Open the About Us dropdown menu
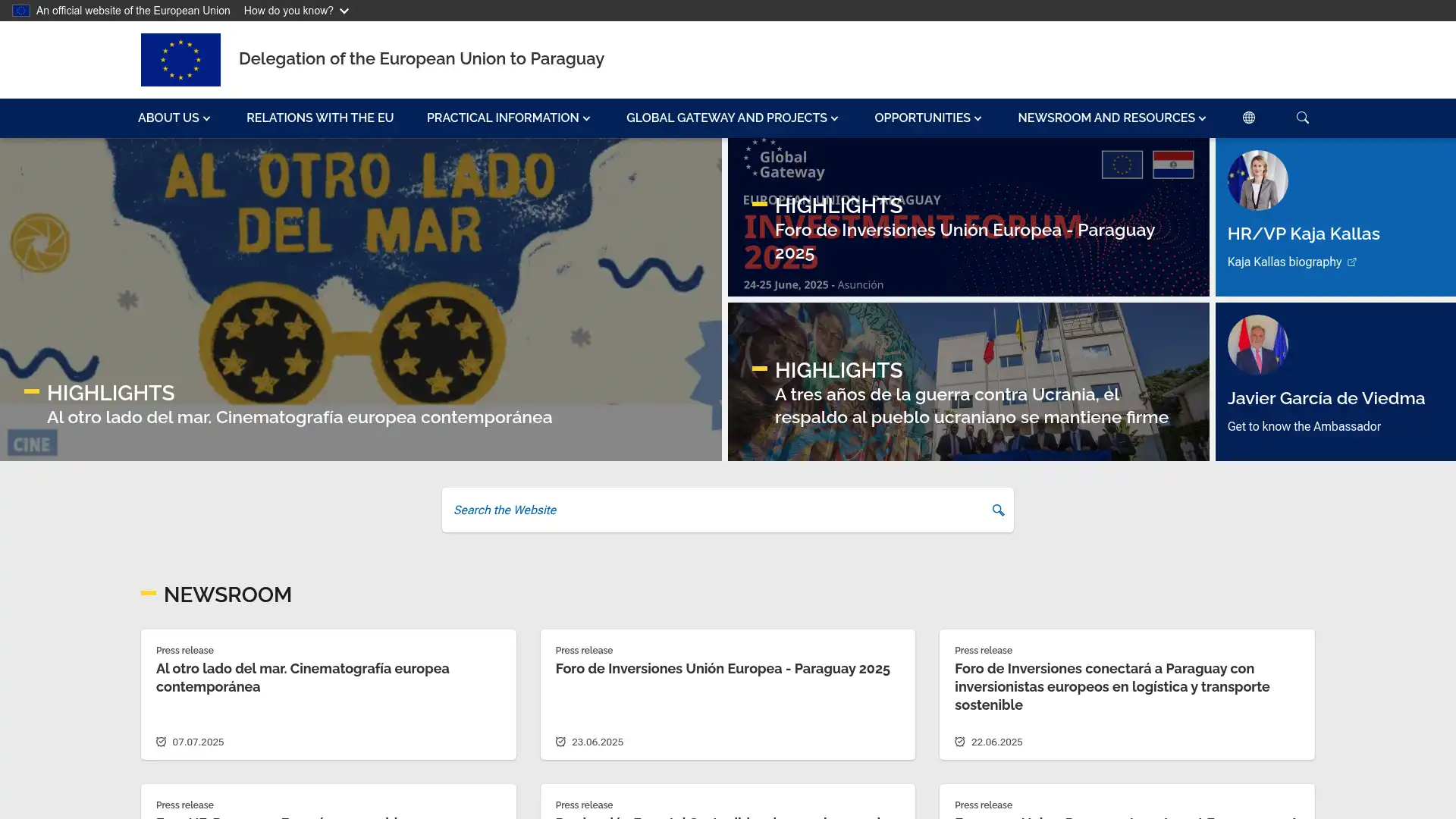 tap(174, 118)
